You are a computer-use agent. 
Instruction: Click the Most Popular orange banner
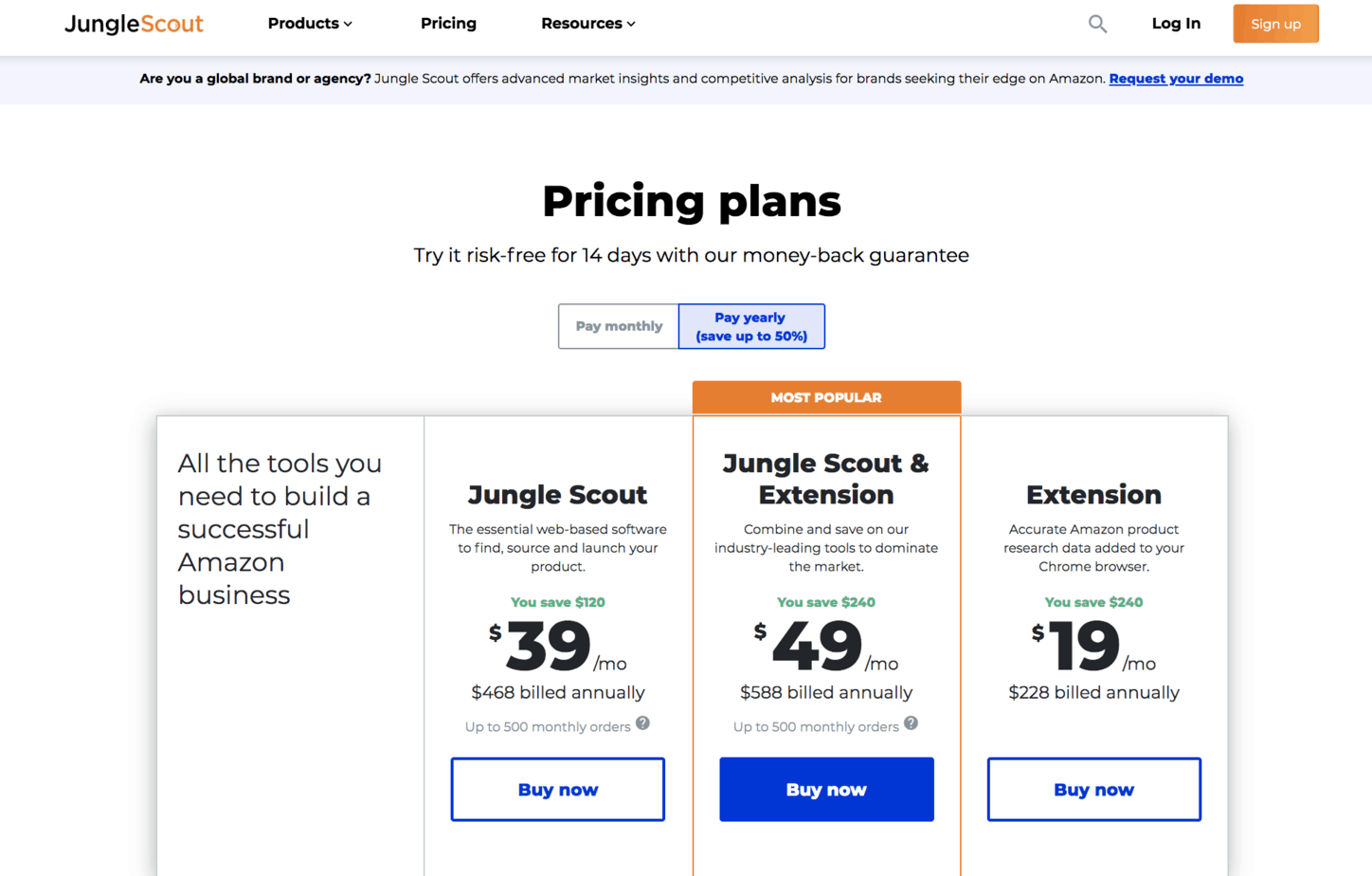(826, 397)
